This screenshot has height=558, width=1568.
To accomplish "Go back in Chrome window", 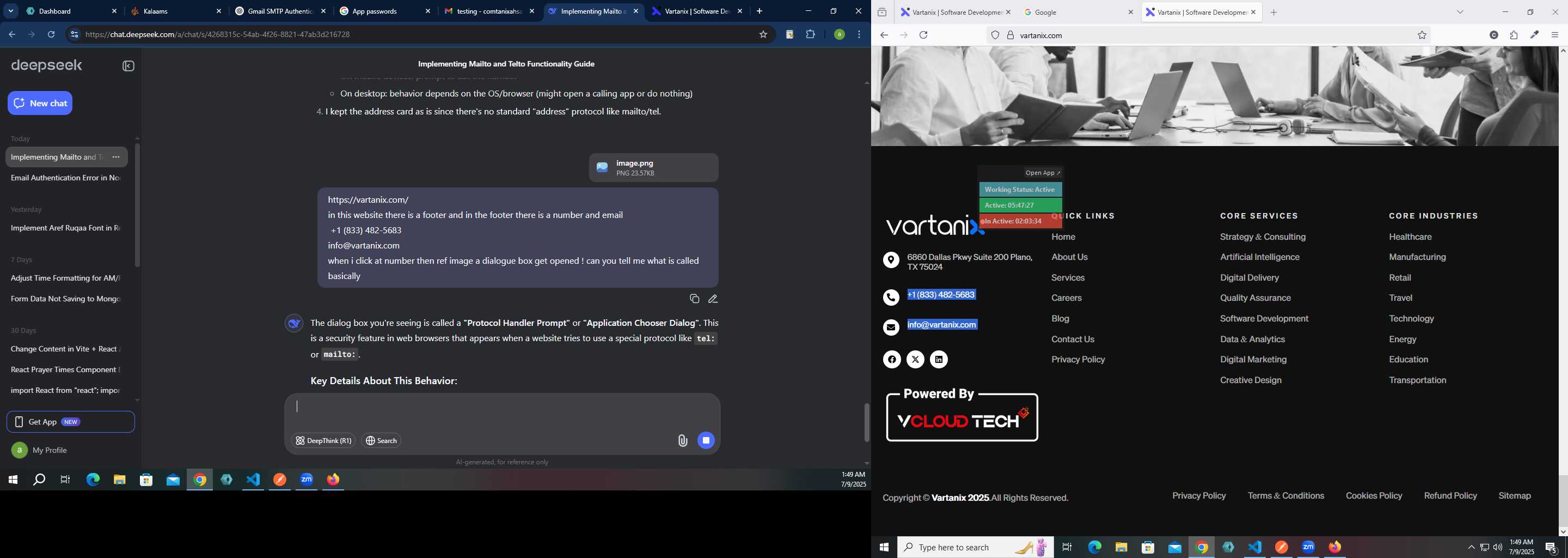I will click(x=12, y=35).
